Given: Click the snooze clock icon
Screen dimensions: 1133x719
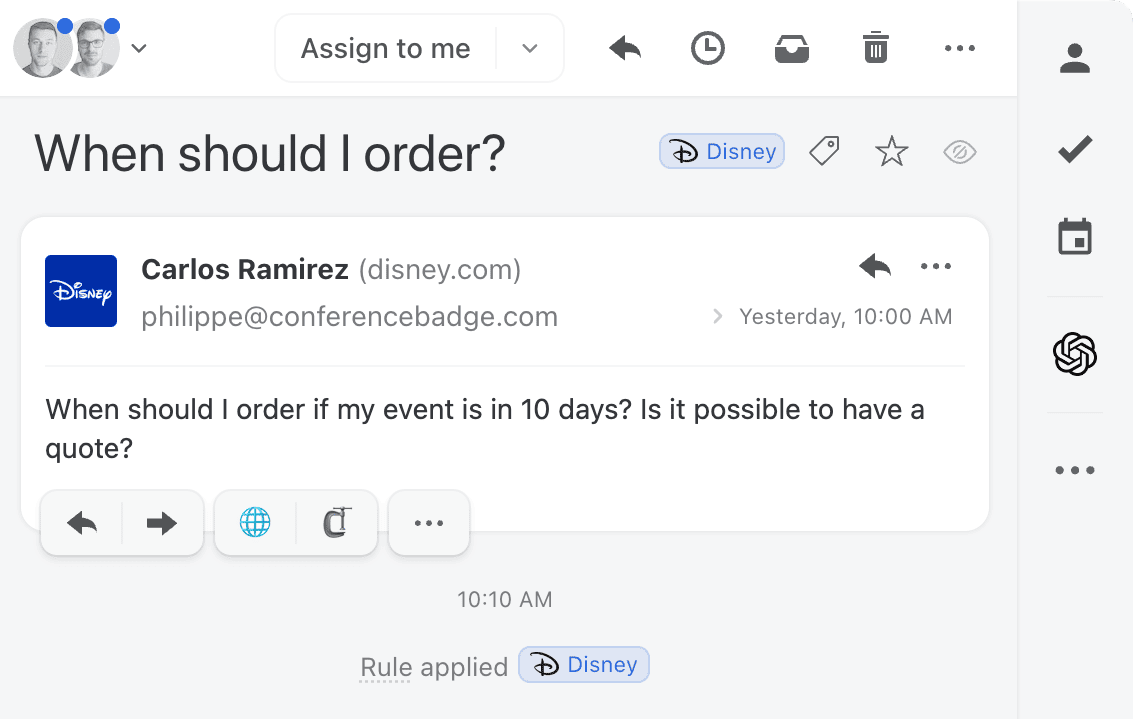Looking at the screenshot, I should [x=708, y=48].
